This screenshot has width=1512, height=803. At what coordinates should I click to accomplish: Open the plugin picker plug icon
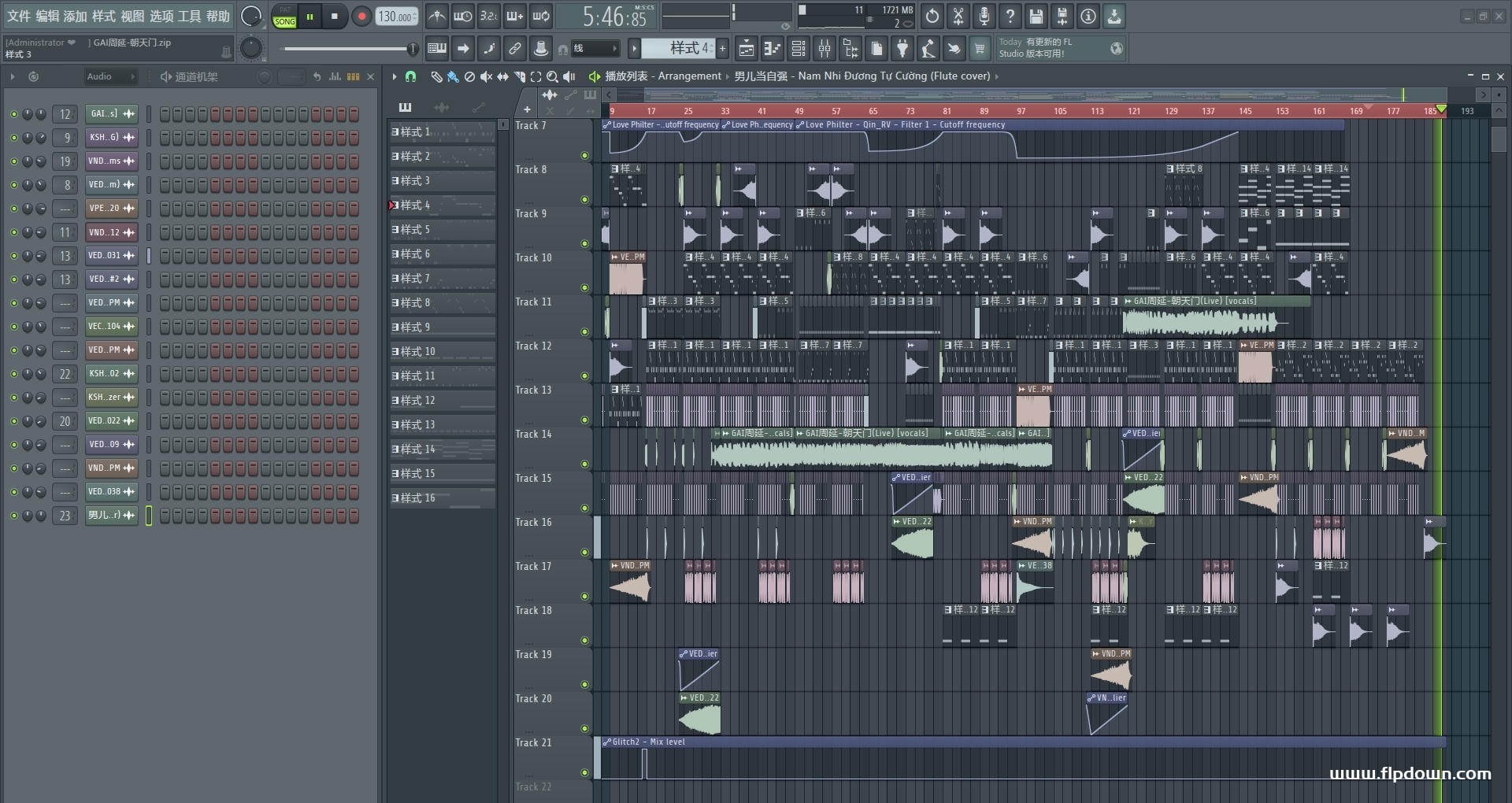902,49
